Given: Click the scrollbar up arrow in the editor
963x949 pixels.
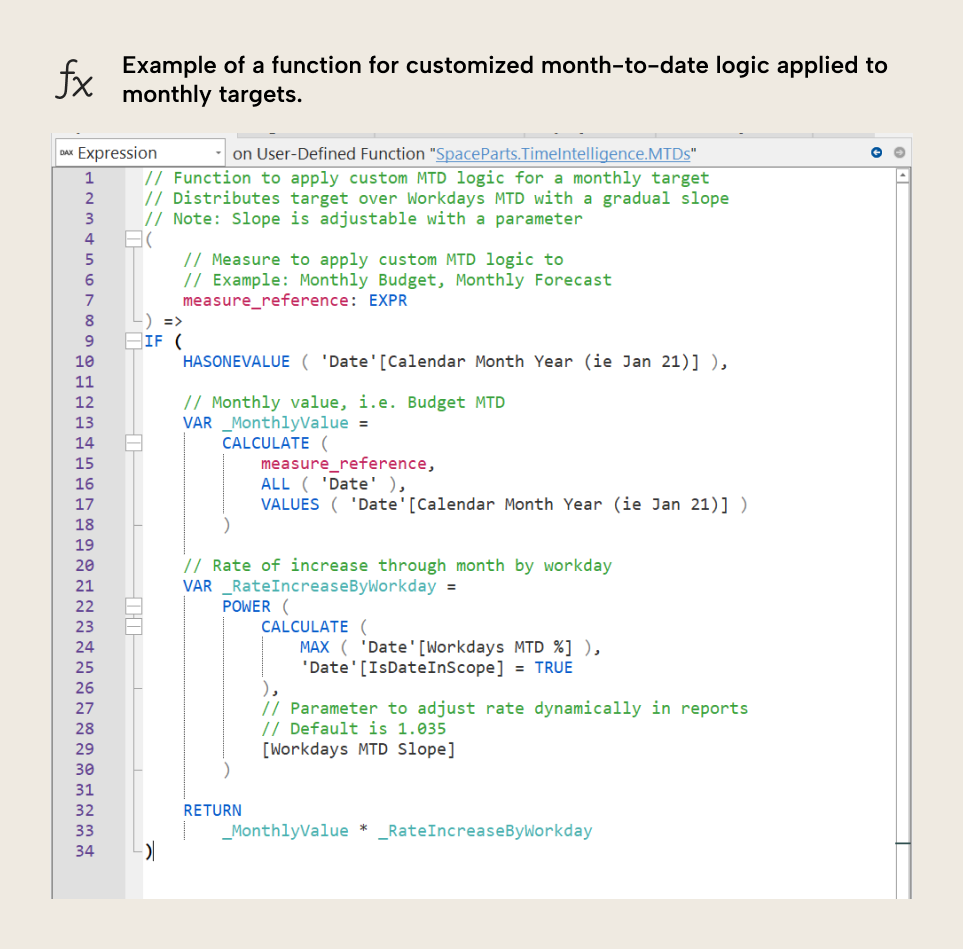Looking at the screenshot, I should tap(903, 175).
